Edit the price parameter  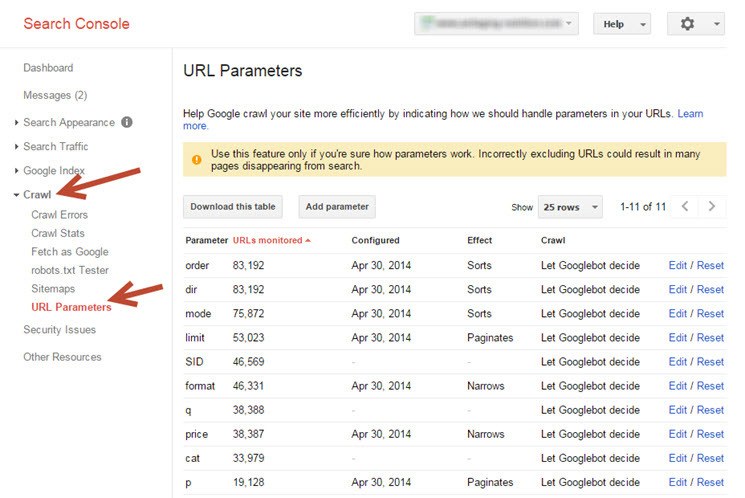(678, 434)
